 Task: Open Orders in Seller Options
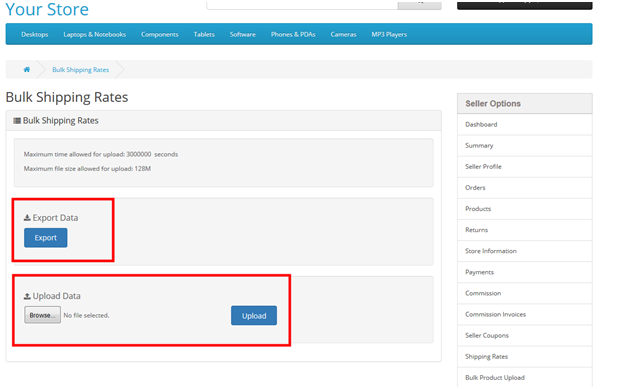point(525,188)
